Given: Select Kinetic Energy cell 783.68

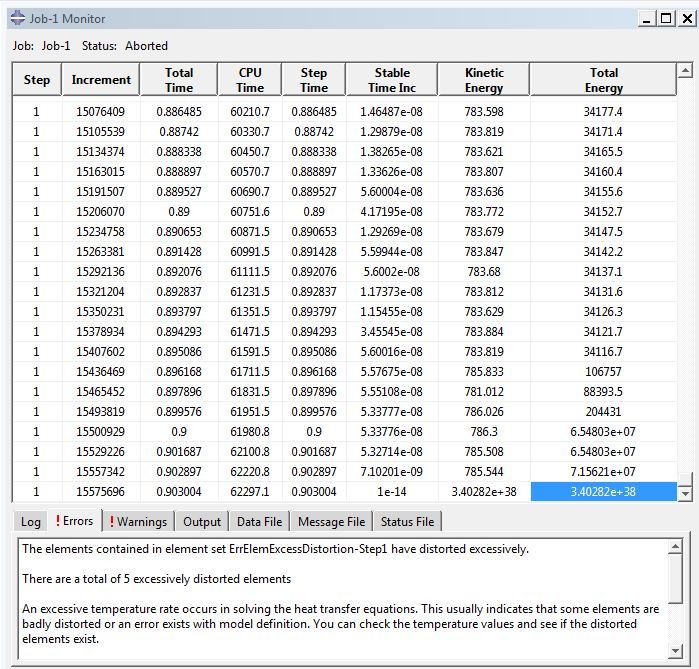Looking at the screenshot, I should (x=484, y=271).
